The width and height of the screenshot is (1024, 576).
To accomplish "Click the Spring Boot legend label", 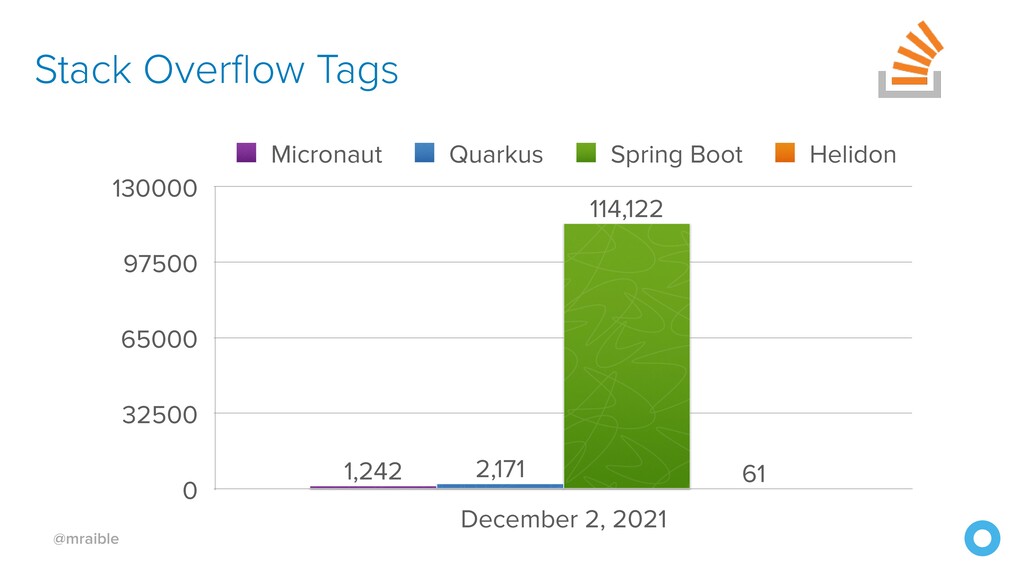I will point(677,155).
